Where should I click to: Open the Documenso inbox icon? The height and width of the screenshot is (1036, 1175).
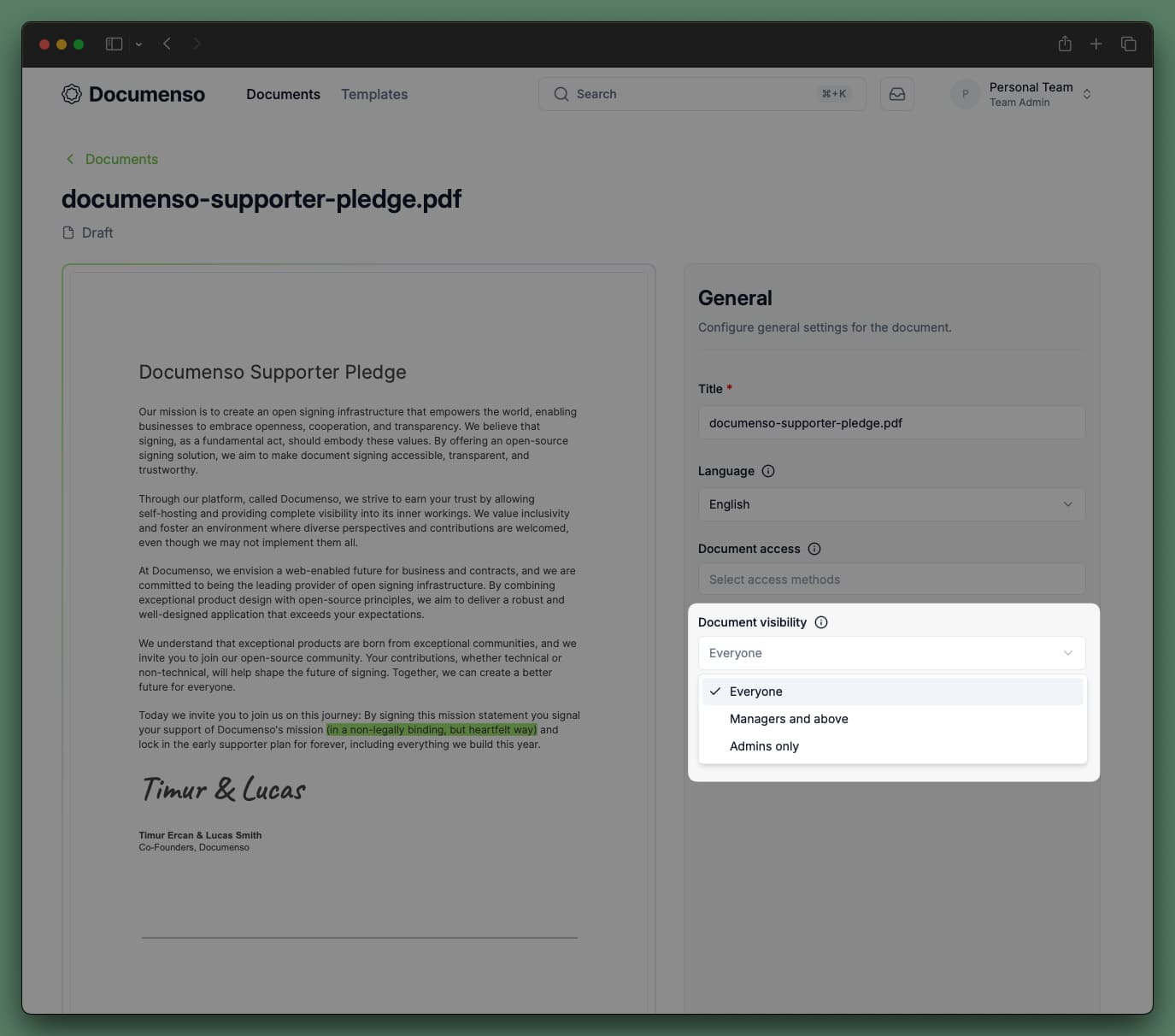896,93
